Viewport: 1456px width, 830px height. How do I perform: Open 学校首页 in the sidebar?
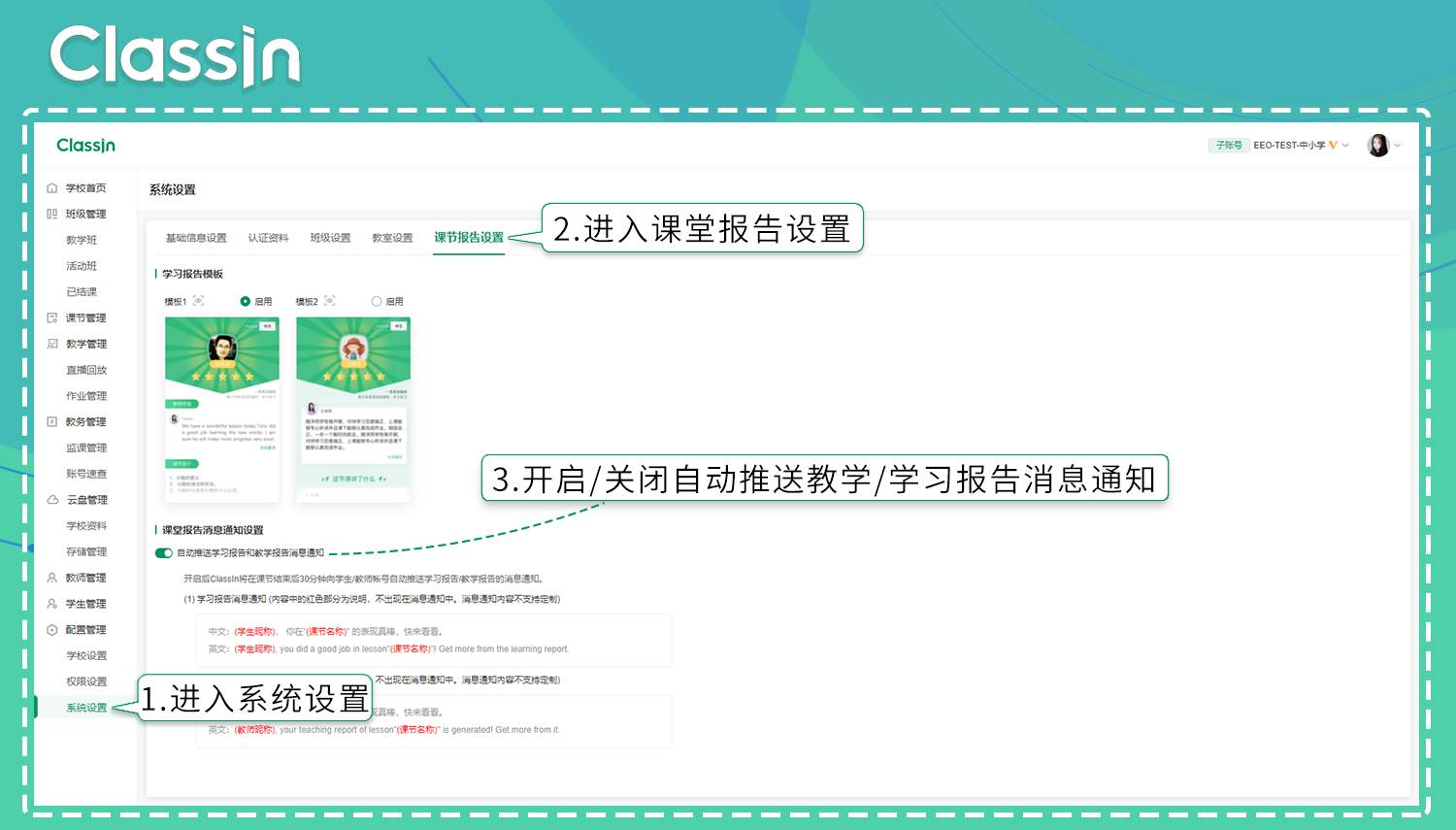86,188
